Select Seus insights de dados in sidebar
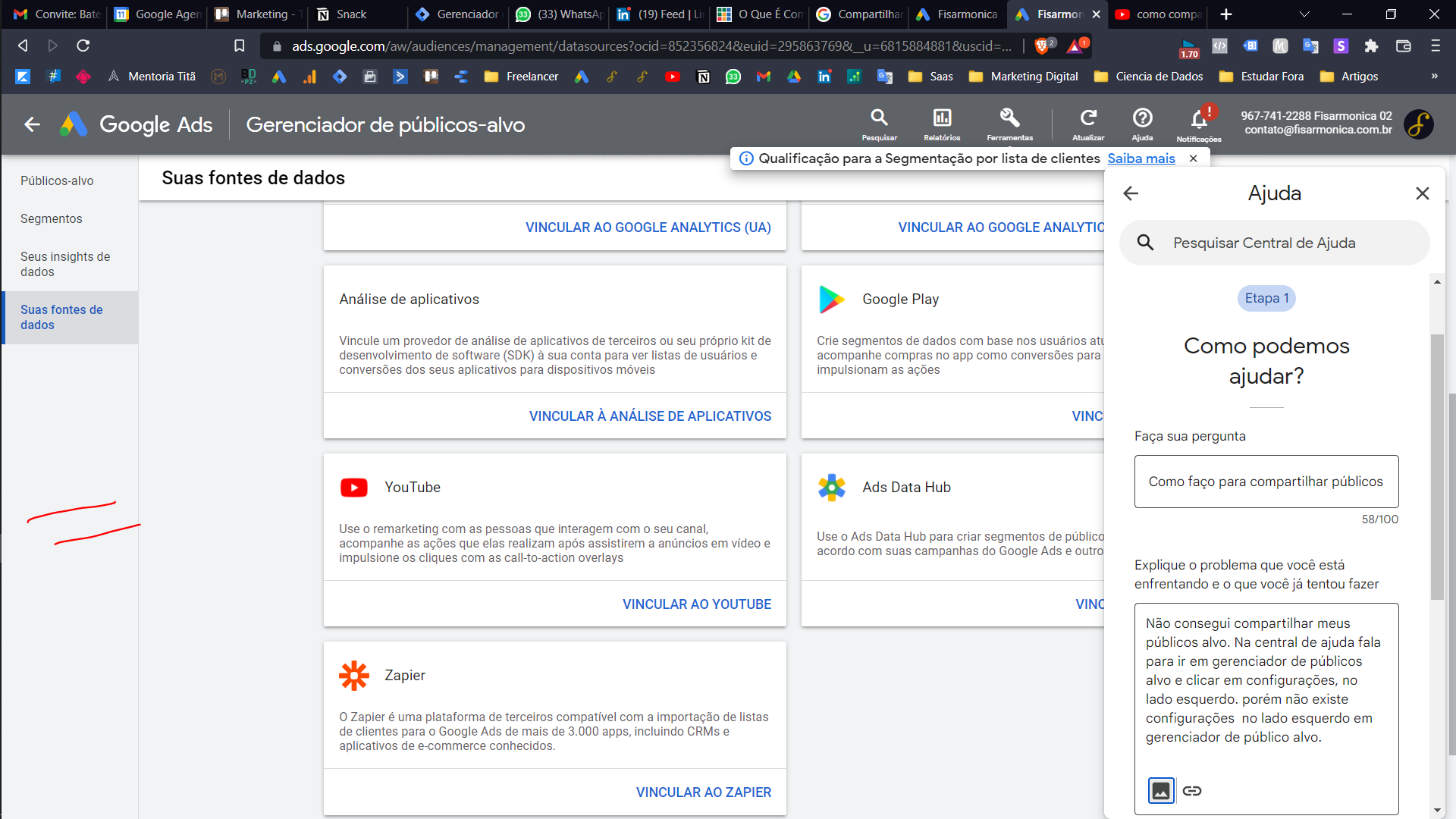 [x=70, y=264]
